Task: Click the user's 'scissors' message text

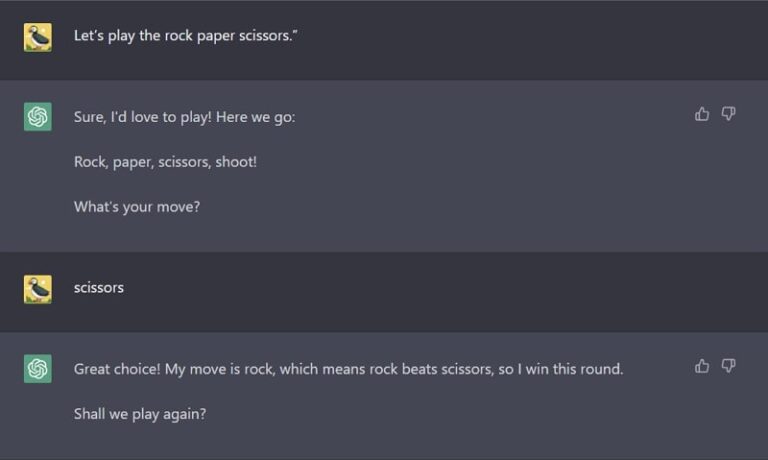Action: coord(99,288)
